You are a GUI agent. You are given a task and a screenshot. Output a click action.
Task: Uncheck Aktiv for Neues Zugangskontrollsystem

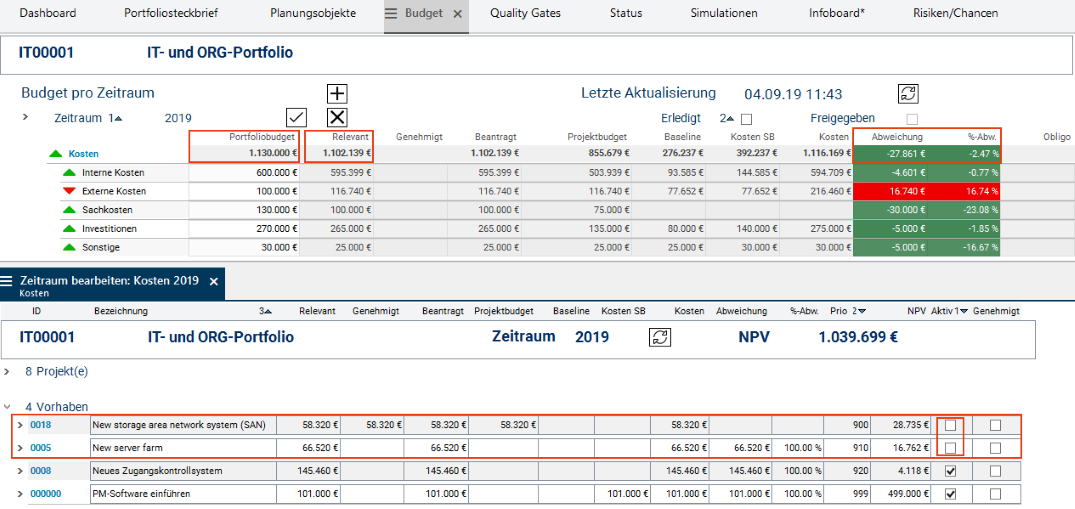950,471
